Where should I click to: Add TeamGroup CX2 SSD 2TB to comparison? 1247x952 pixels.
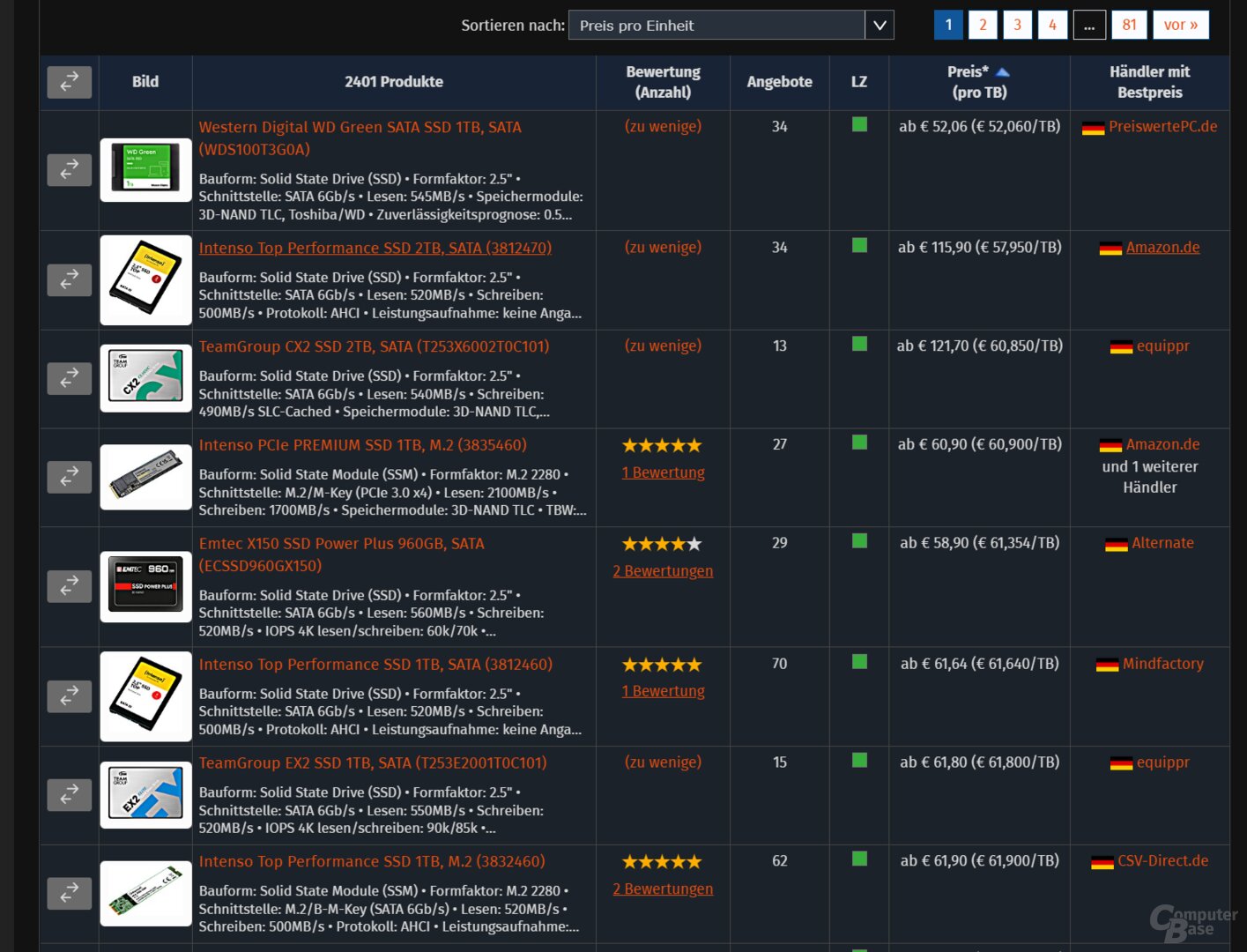coord(70,378)
